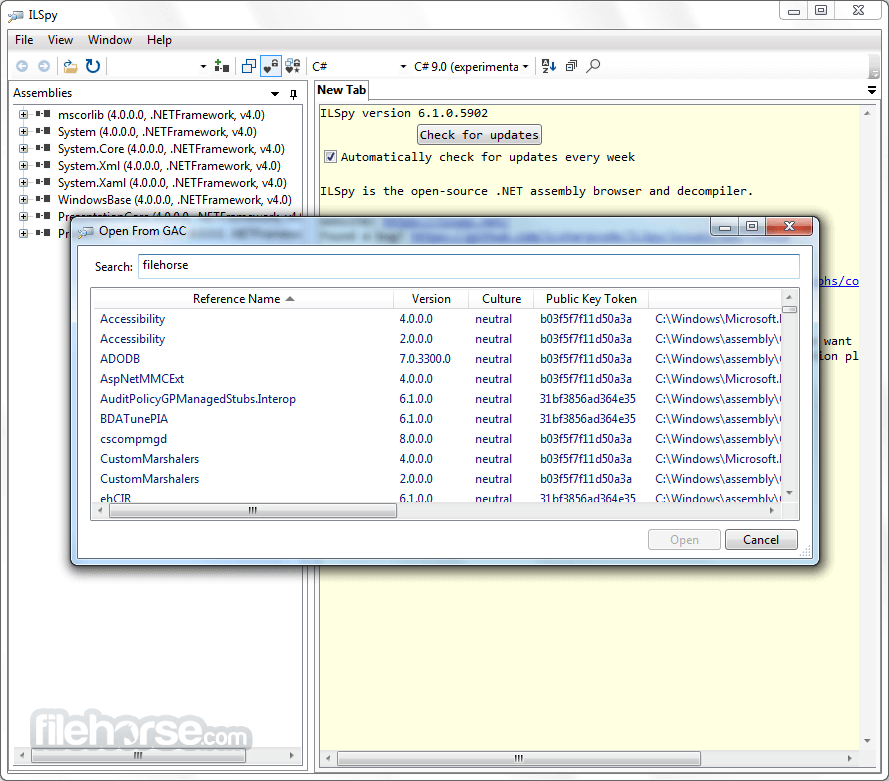This screenshot has height=781, width=889.
Task: Select BDATunePIA row
Action: [x=437, y=419]
